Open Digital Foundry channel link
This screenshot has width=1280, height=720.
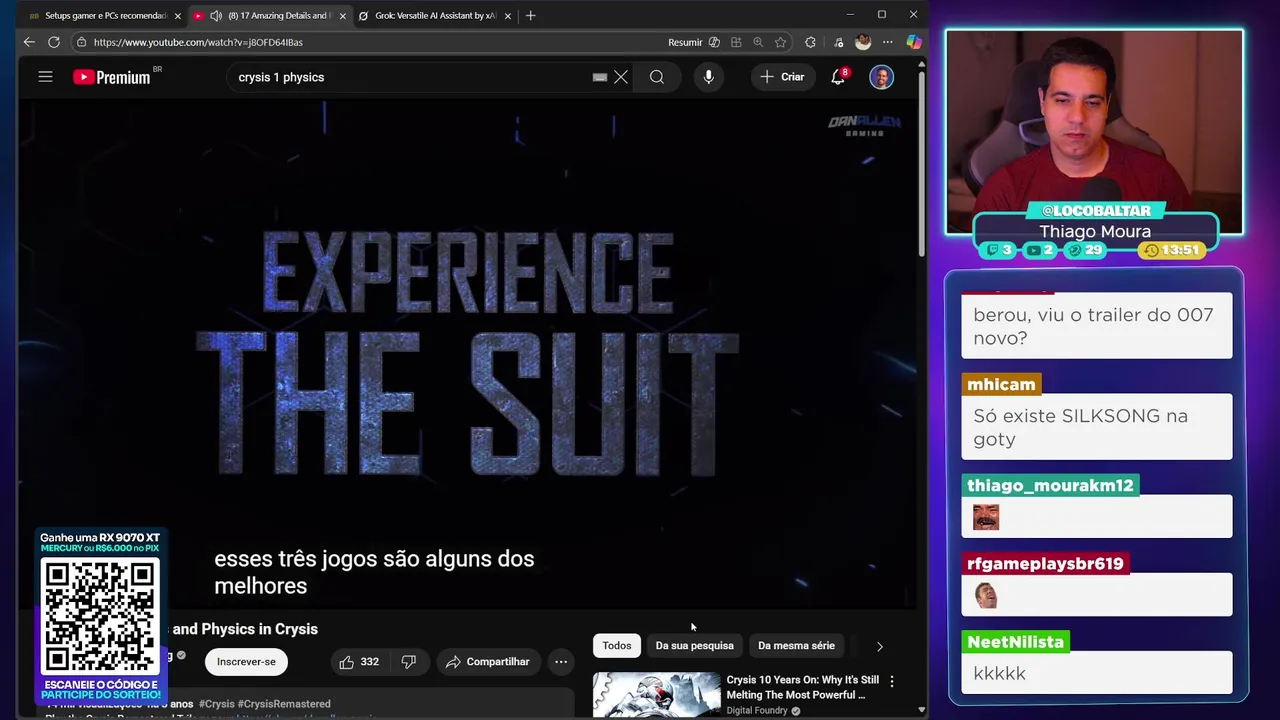point(757,711)
